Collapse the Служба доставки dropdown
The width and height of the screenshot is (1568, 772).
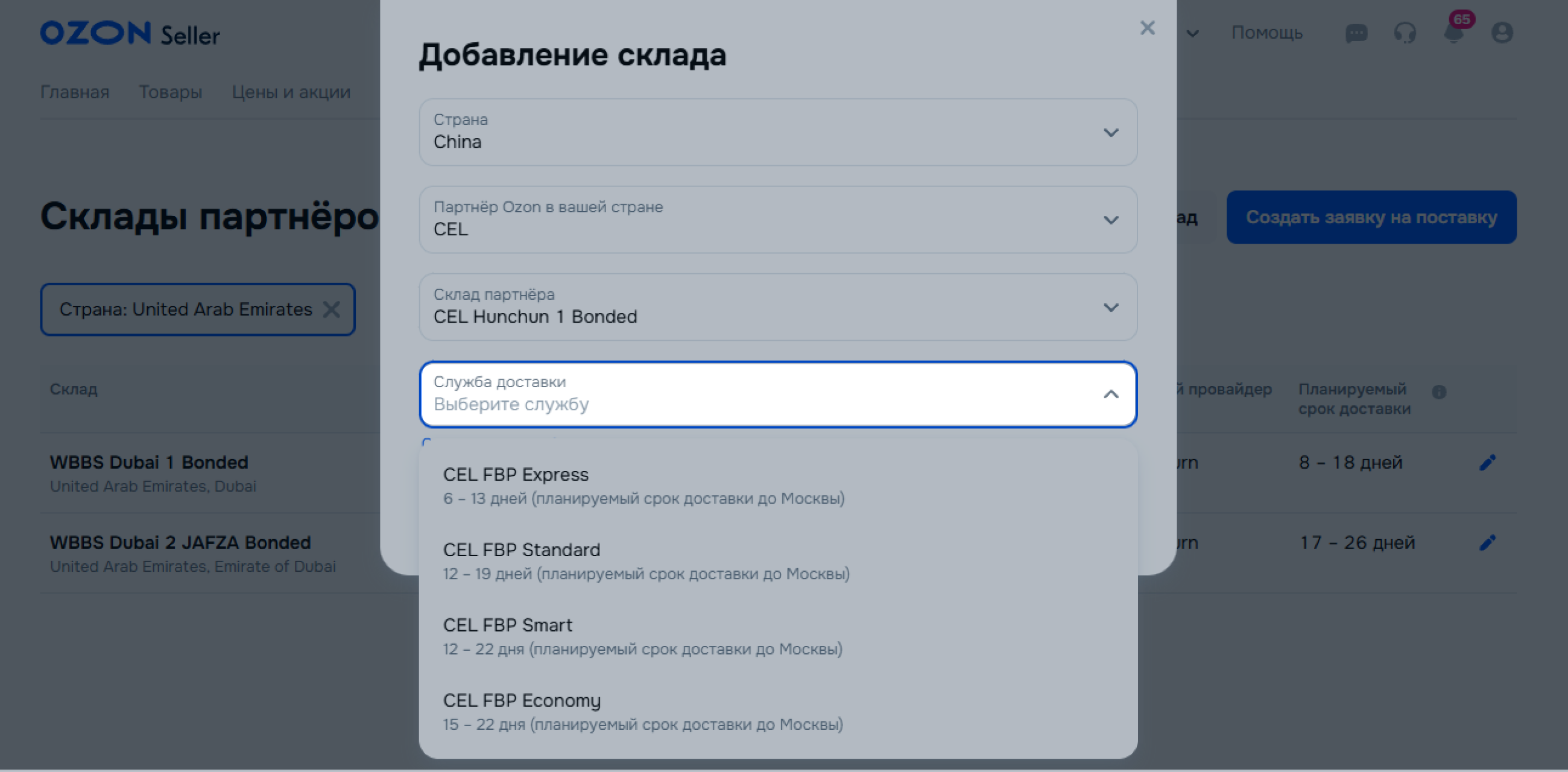tap(1110, 394)
